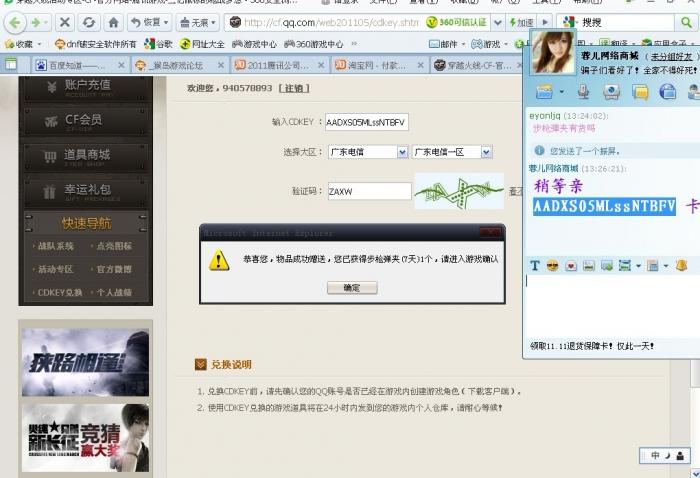The width and height of the screenshot is (700, 478).
Task: Click the 360可信认证 badge
Action: (456, 22)
